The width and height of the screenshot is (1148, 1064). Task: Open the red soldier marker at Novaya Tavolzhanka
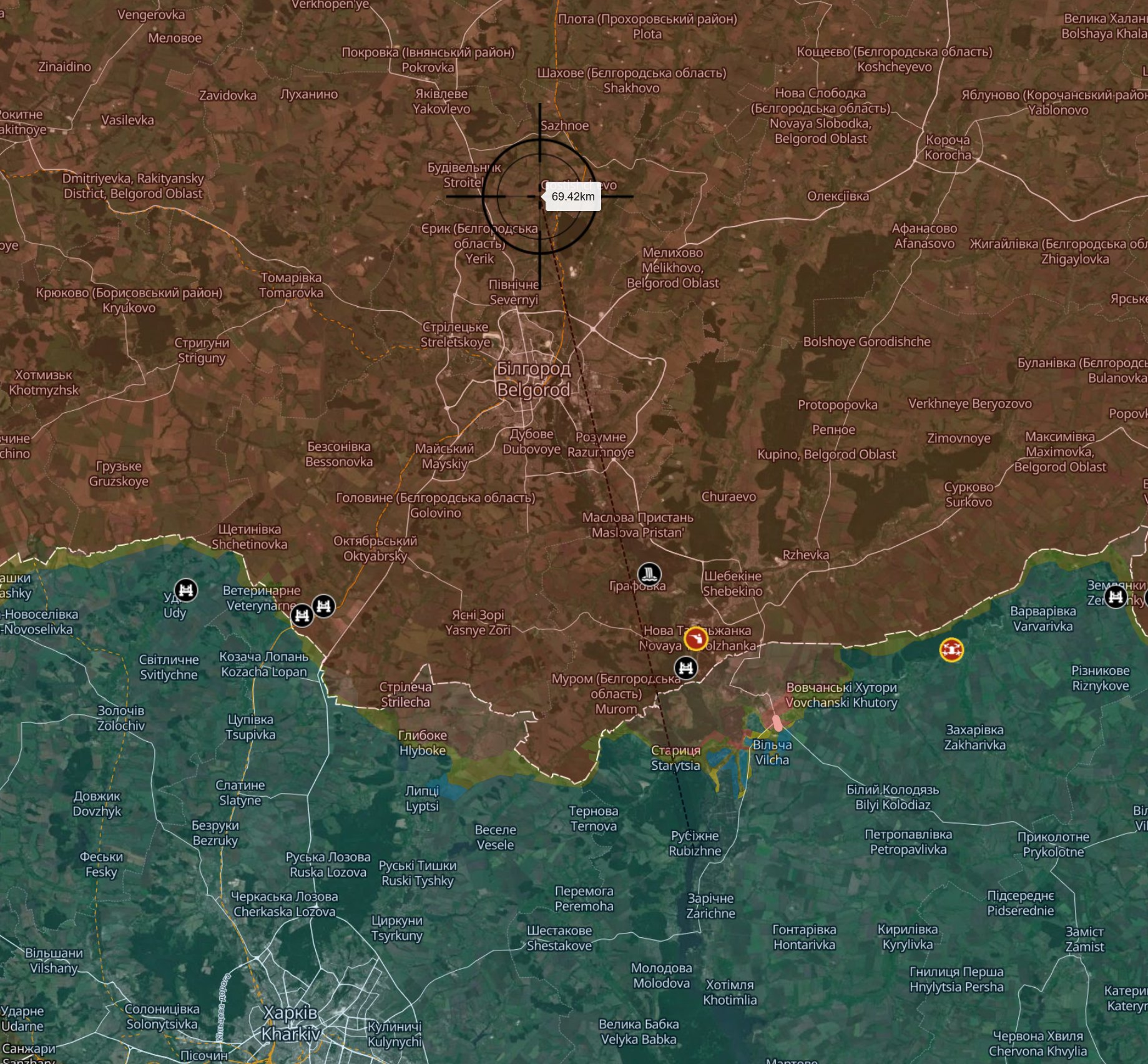tap(695, 639)
